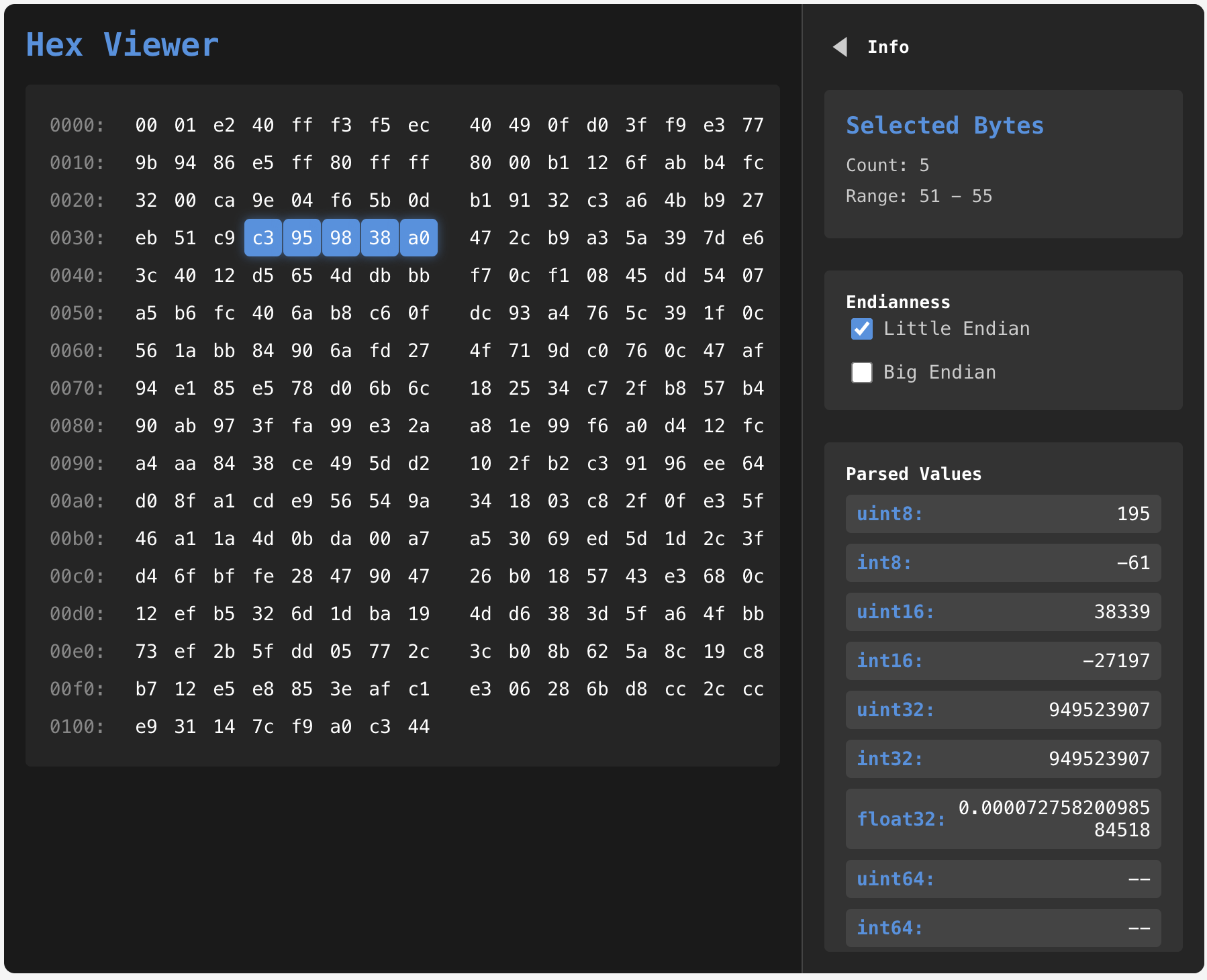Collapse the Info panel with the triangle arrow
1207x980 pixels.
tap(840, 47)
